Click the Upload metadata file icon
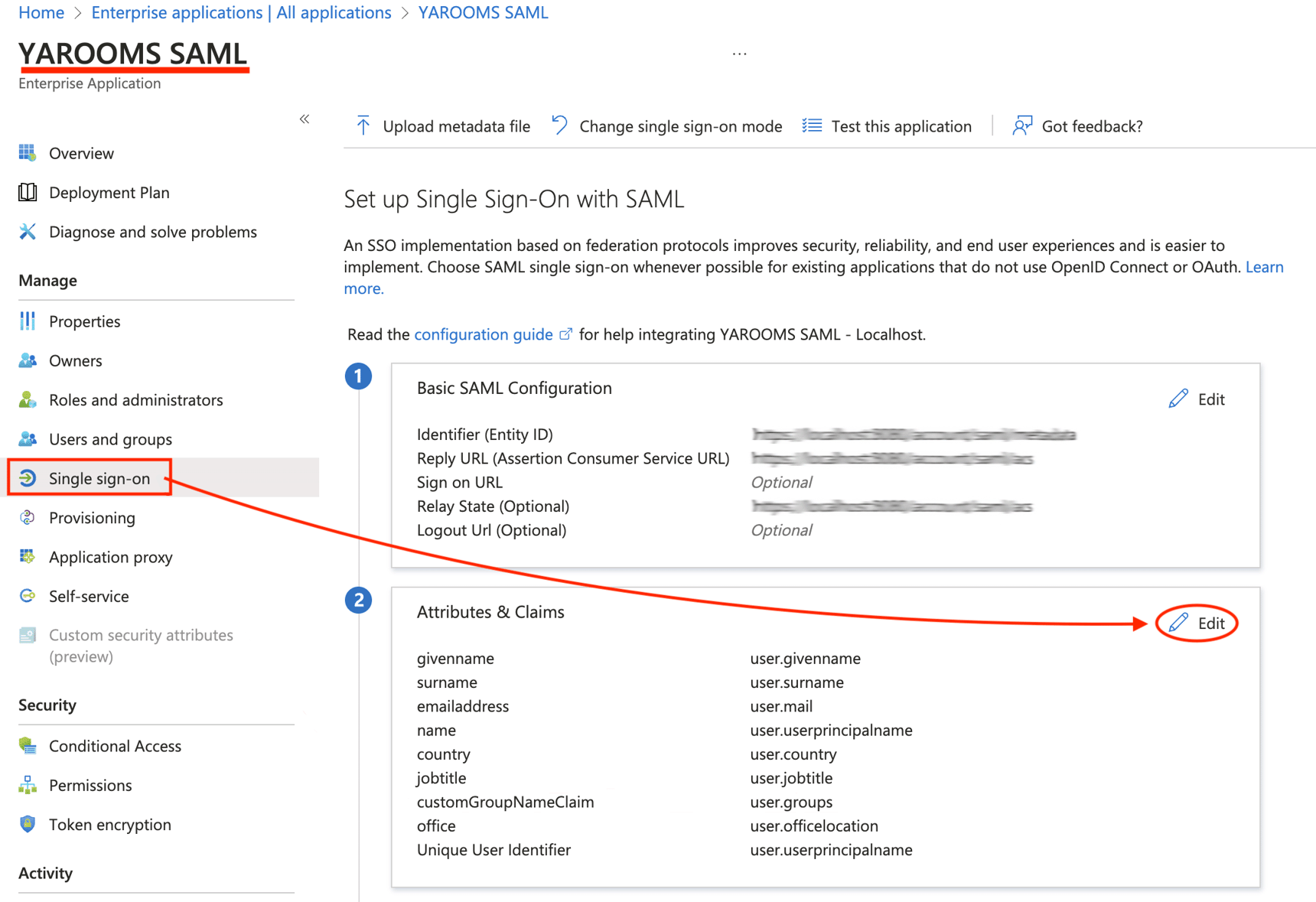The image size is (1316, 902). [x=363, y=125]
